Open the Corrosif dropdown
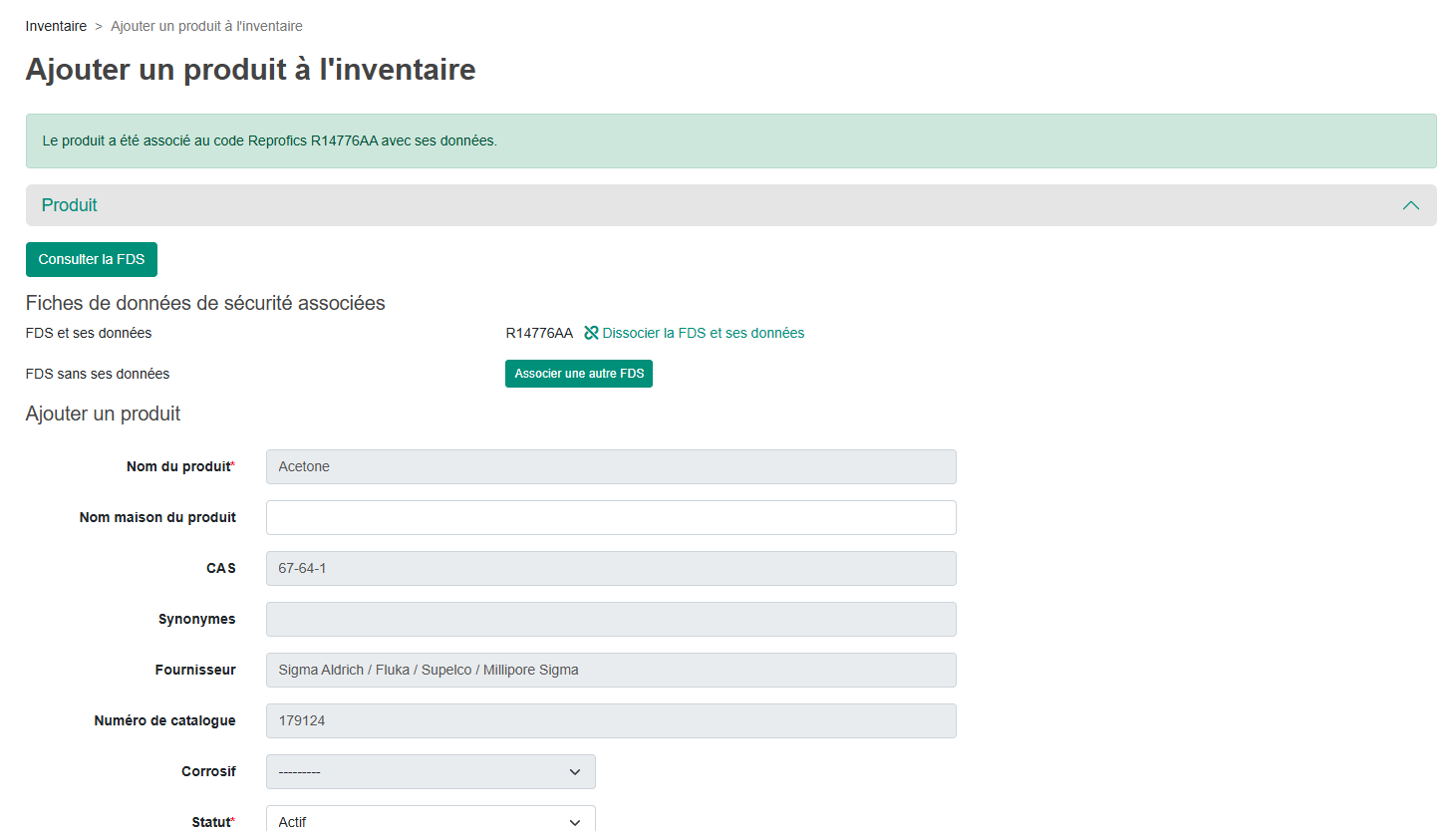The height and width of the screenshot is (831, 1456). [x=431, y=771]
